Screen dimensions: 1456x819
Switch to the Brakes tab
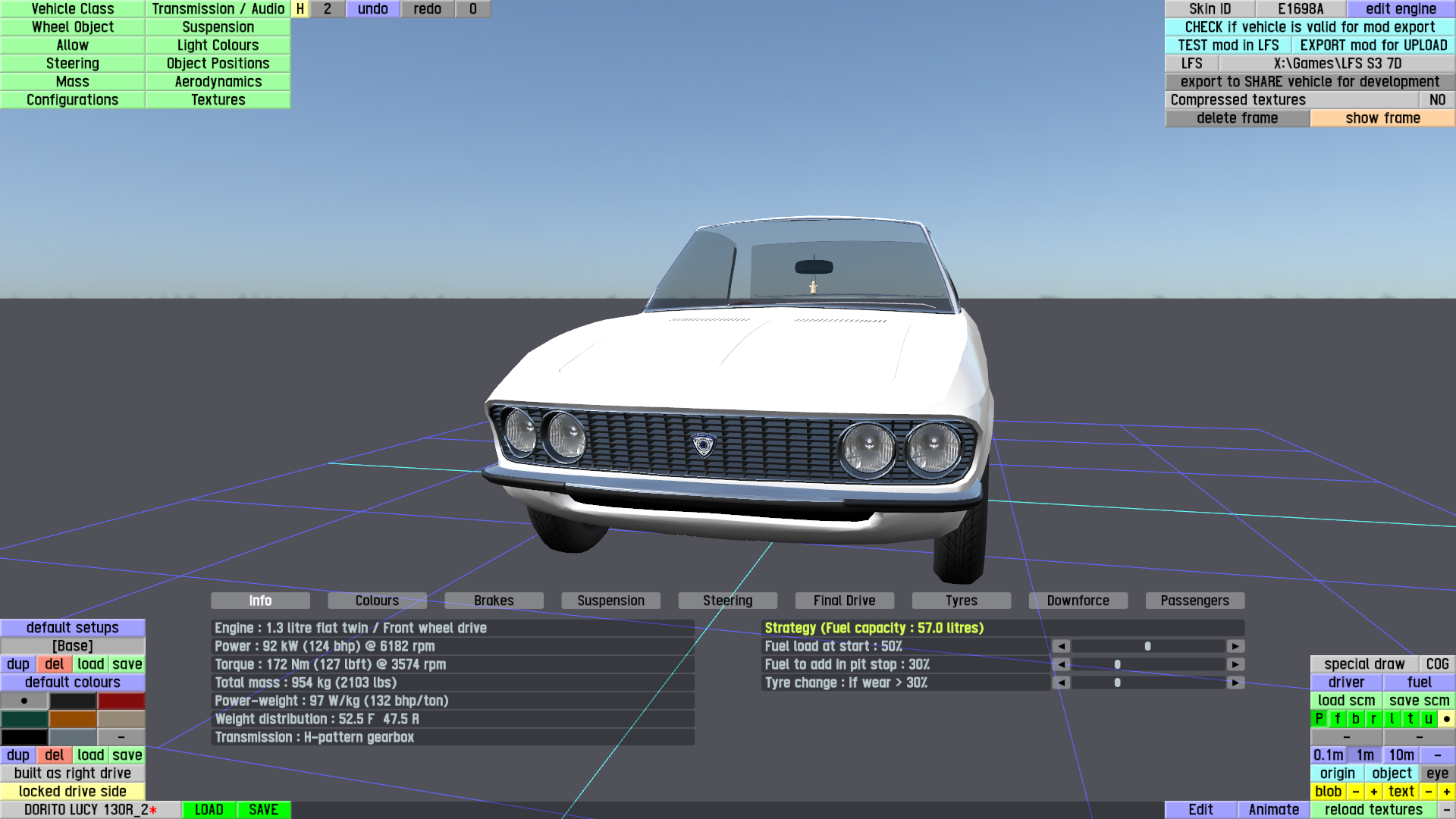point(494,601)
